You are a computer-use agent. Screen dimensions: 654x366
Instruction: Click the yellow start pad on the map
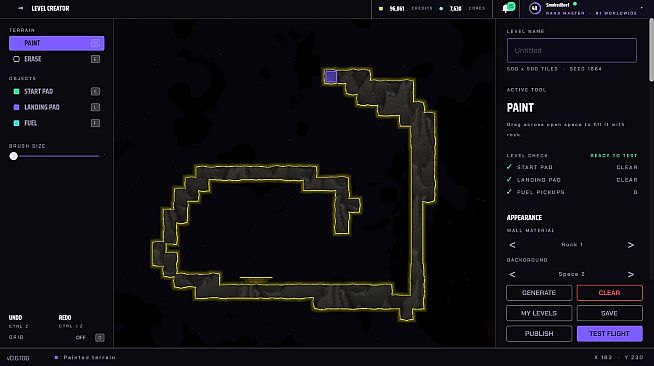[256, 278]
